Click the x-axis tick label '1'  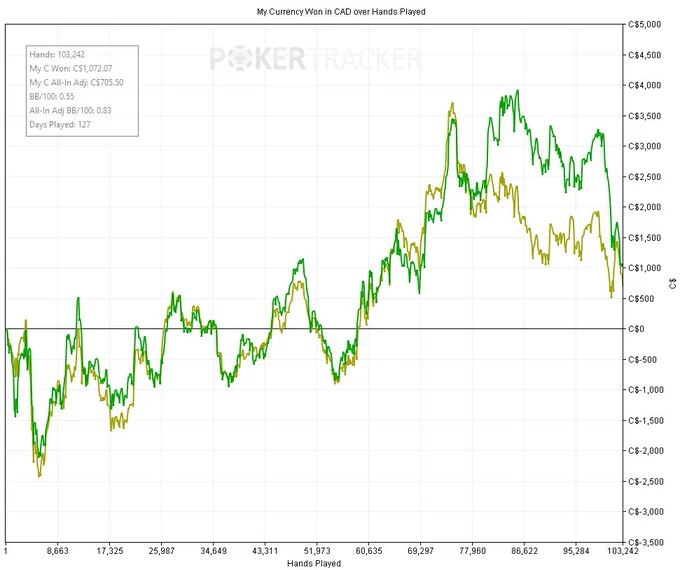point(6,551)
